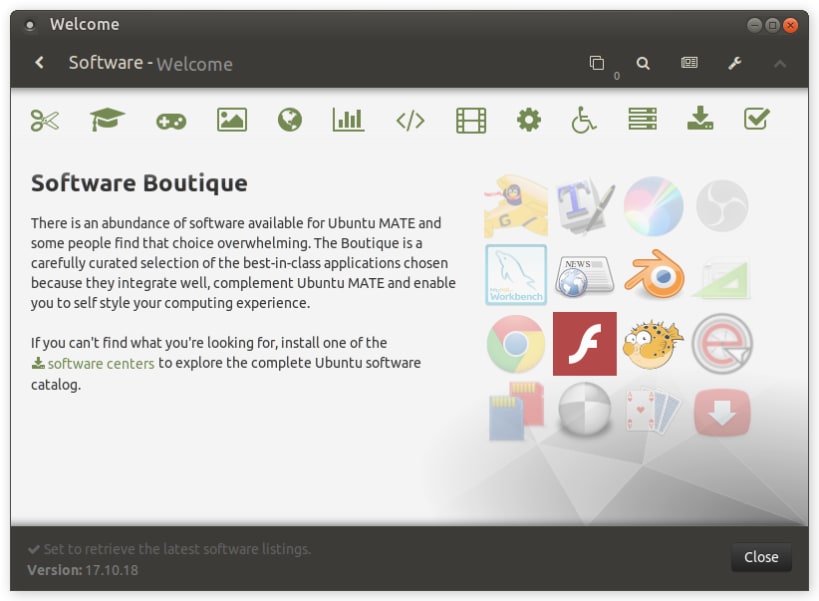Open the news icon in header
The height and width of the screenshot is (601, 819).
pyautogui.click(x=689, y=63)
